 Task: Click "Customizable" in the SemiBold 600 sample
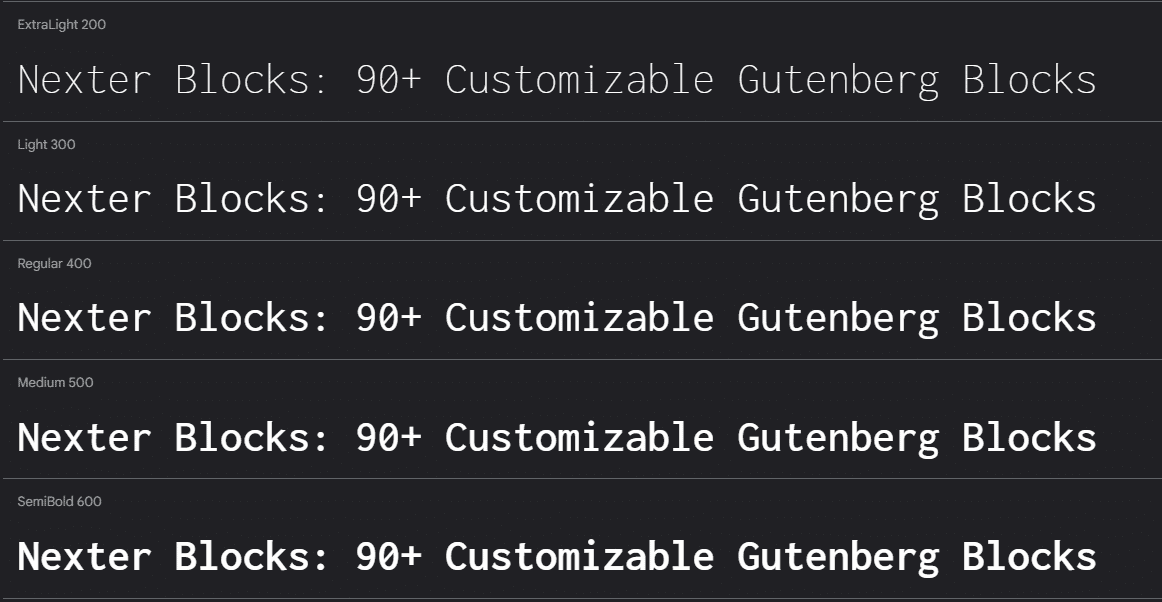pyautogui.click(x=579, y=556)
